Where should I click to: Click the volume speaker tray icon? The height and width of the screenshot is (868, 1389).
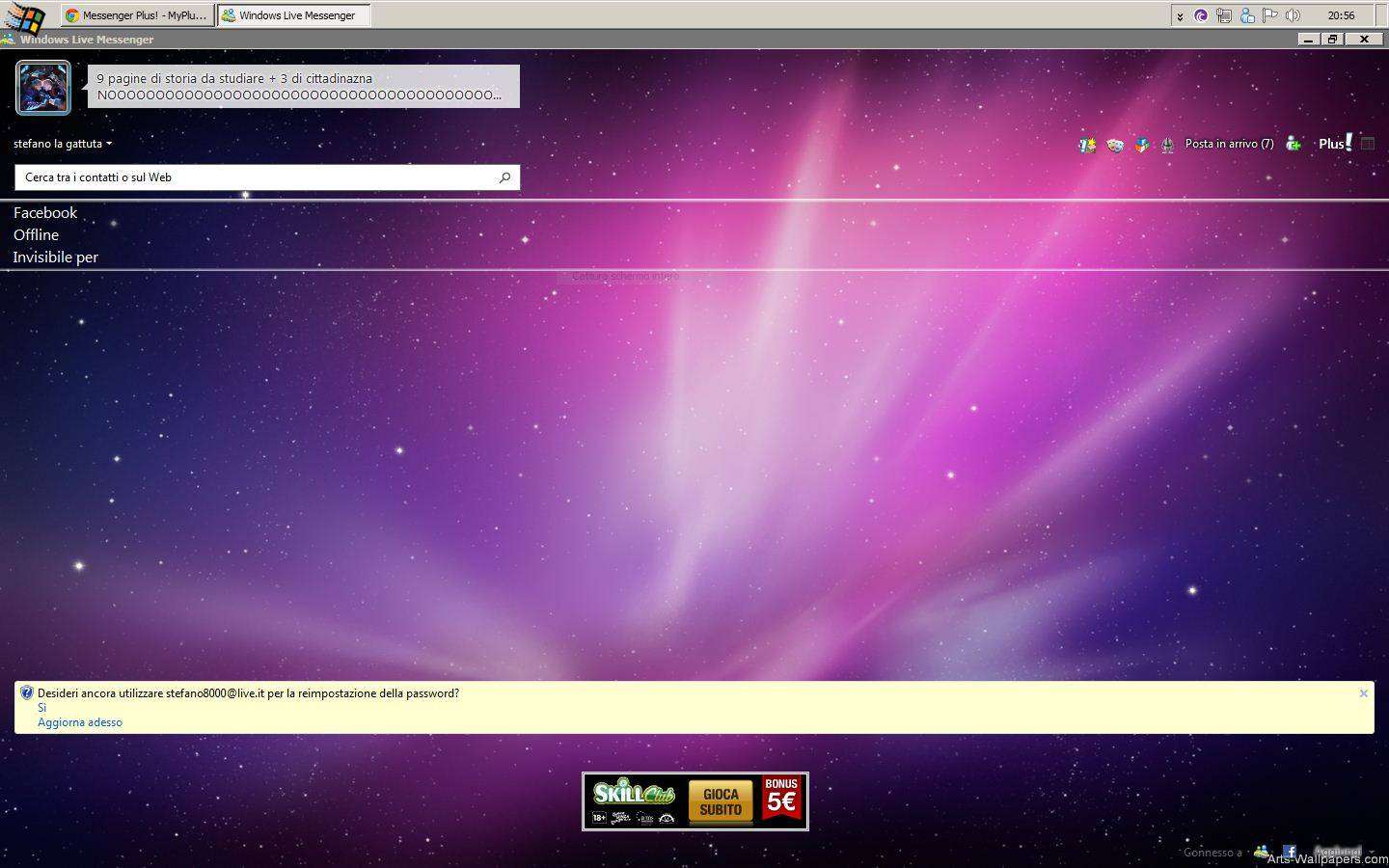(x=1293, y=15)
